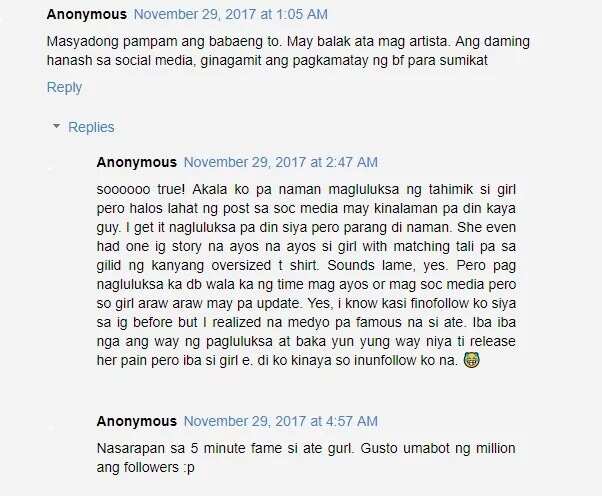This screenshot has height=496, width=602.
Task: Click the Reply link under the first comment
Action: click(x=64, y=87)
